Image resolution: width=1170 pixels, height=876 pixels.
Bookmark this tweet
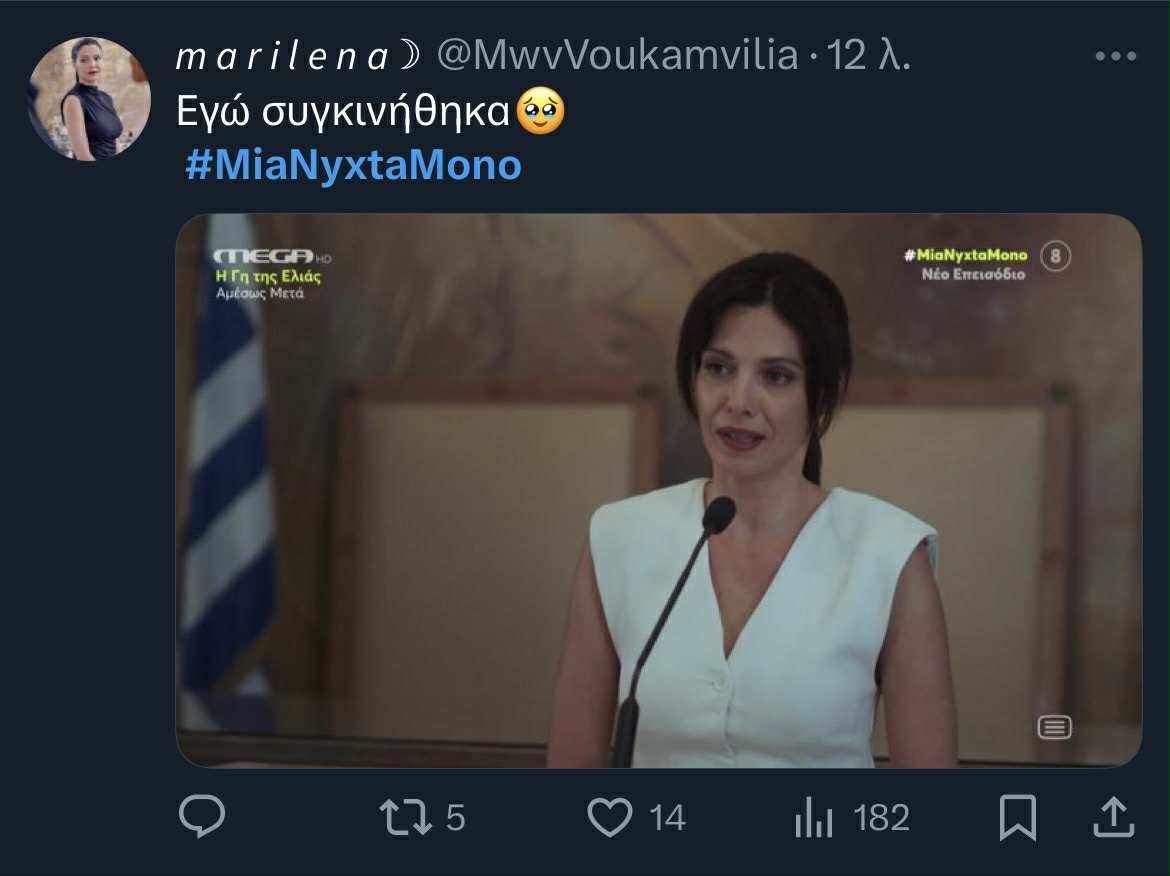(1017, 819)
